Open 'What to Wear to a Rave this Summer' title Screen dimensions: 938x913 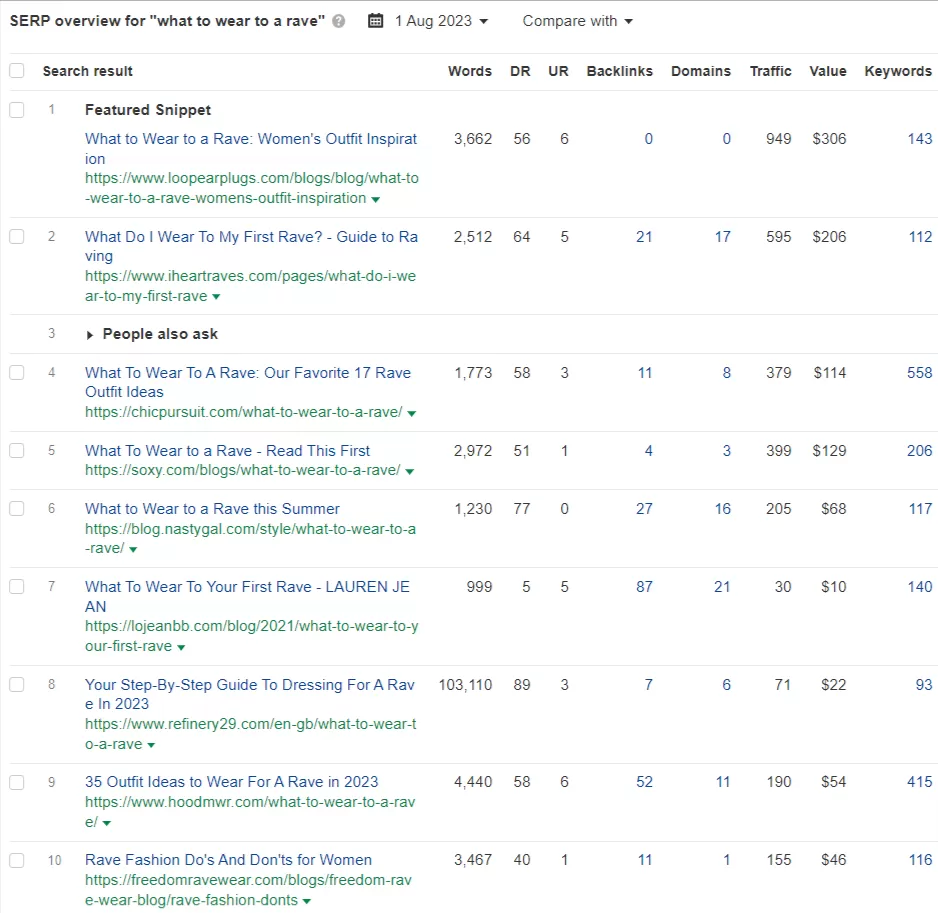click(x=212, y=509)
